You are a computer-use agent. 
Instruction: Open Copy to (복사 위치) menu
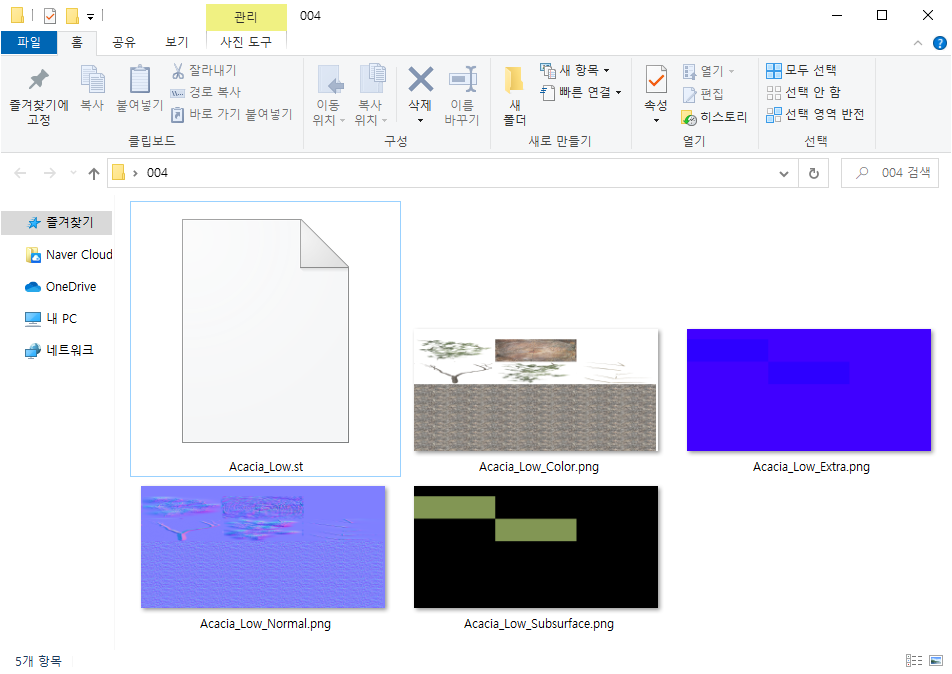[370, 95]
